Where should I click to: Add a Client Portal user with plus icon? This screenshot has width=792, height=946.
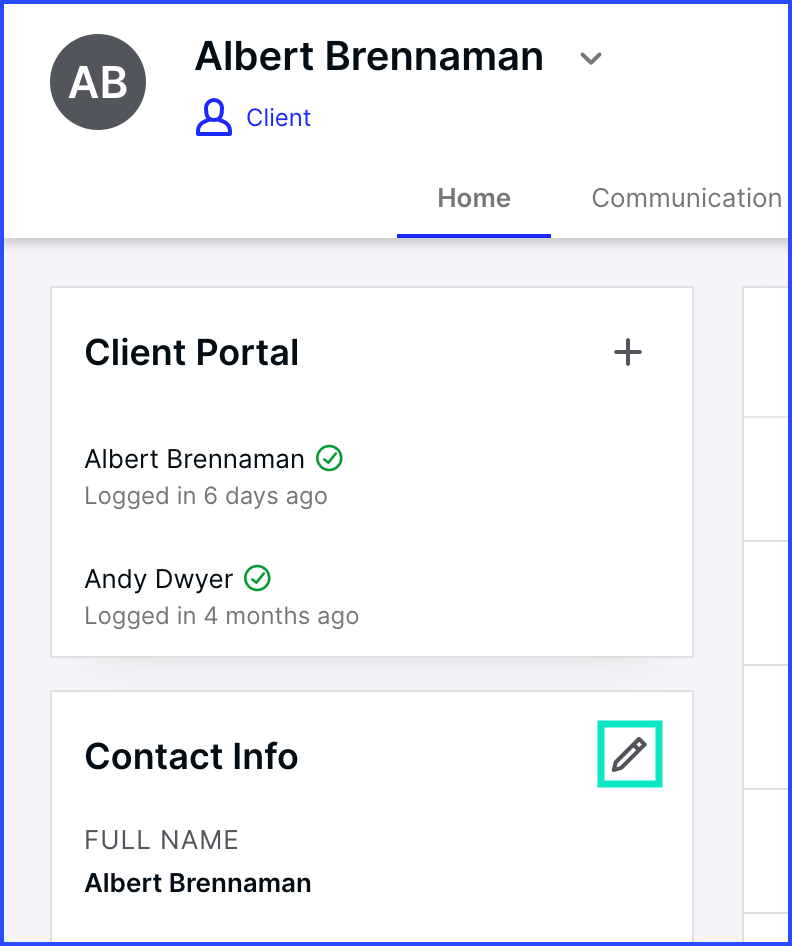[x=628, y=352]
